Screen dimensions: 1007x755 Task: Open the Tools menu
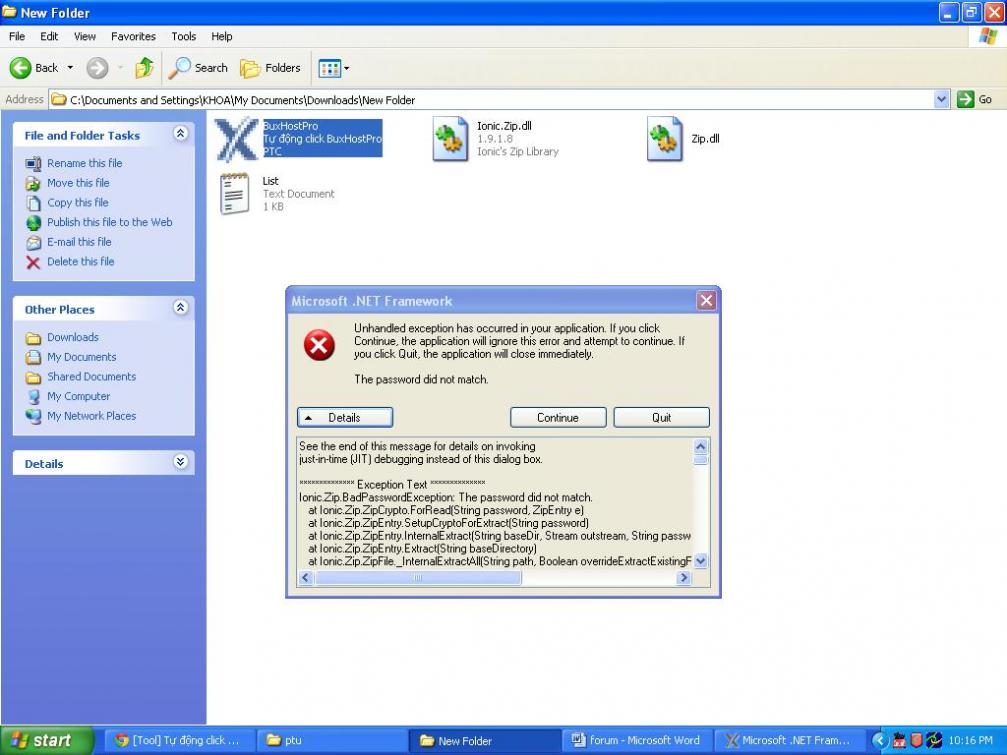184,36
